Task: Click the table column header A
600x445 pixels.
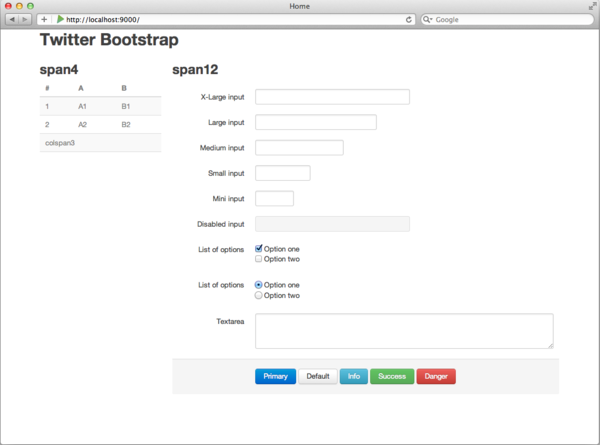Action: [x=81, y=88]
